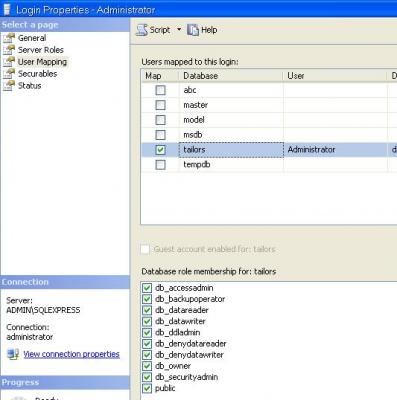
Task: Select the msdb database row
Action: tap(269, 135)
